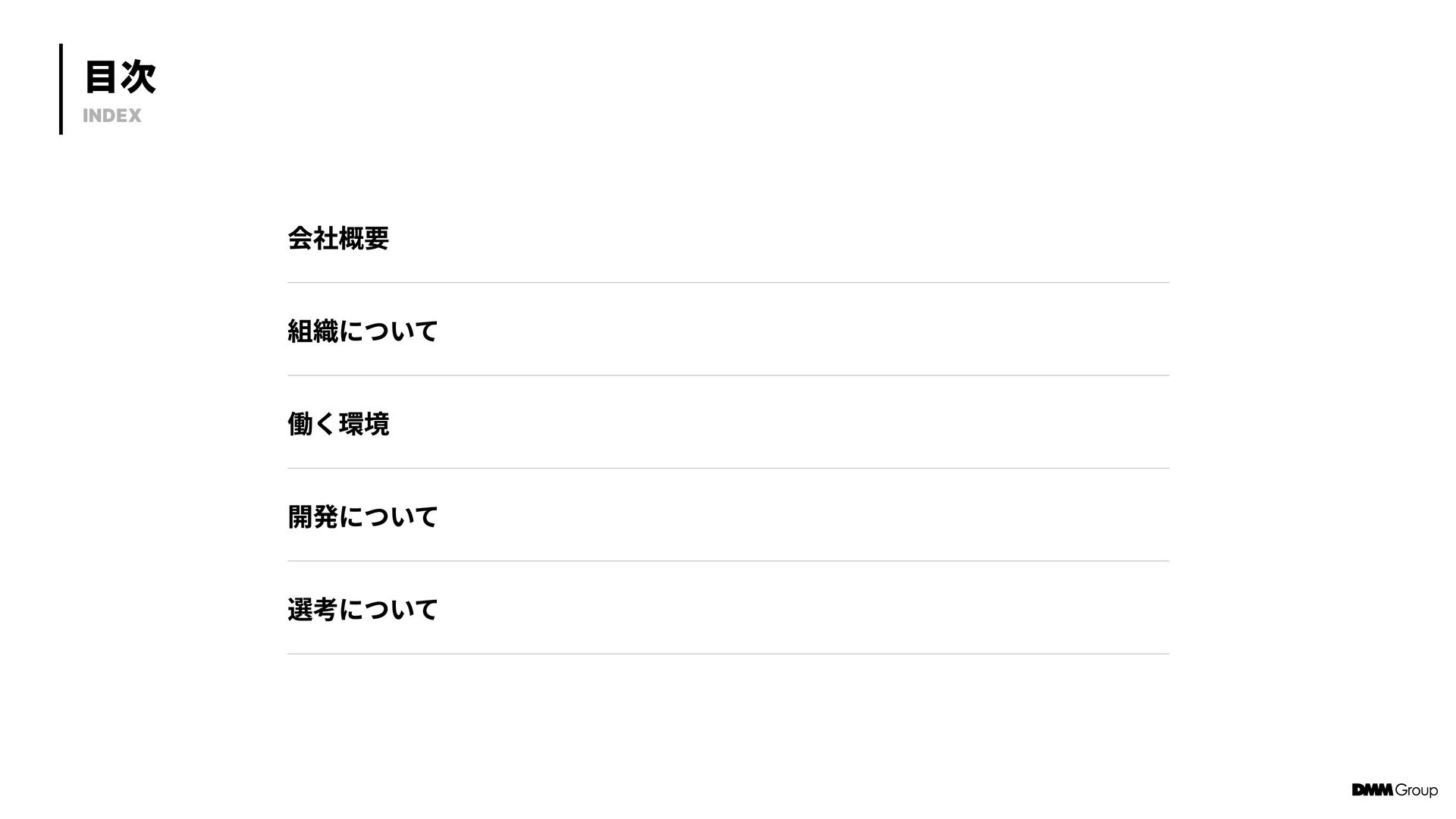
Task: Open the 組織について section
Action: tap(362, 331)
